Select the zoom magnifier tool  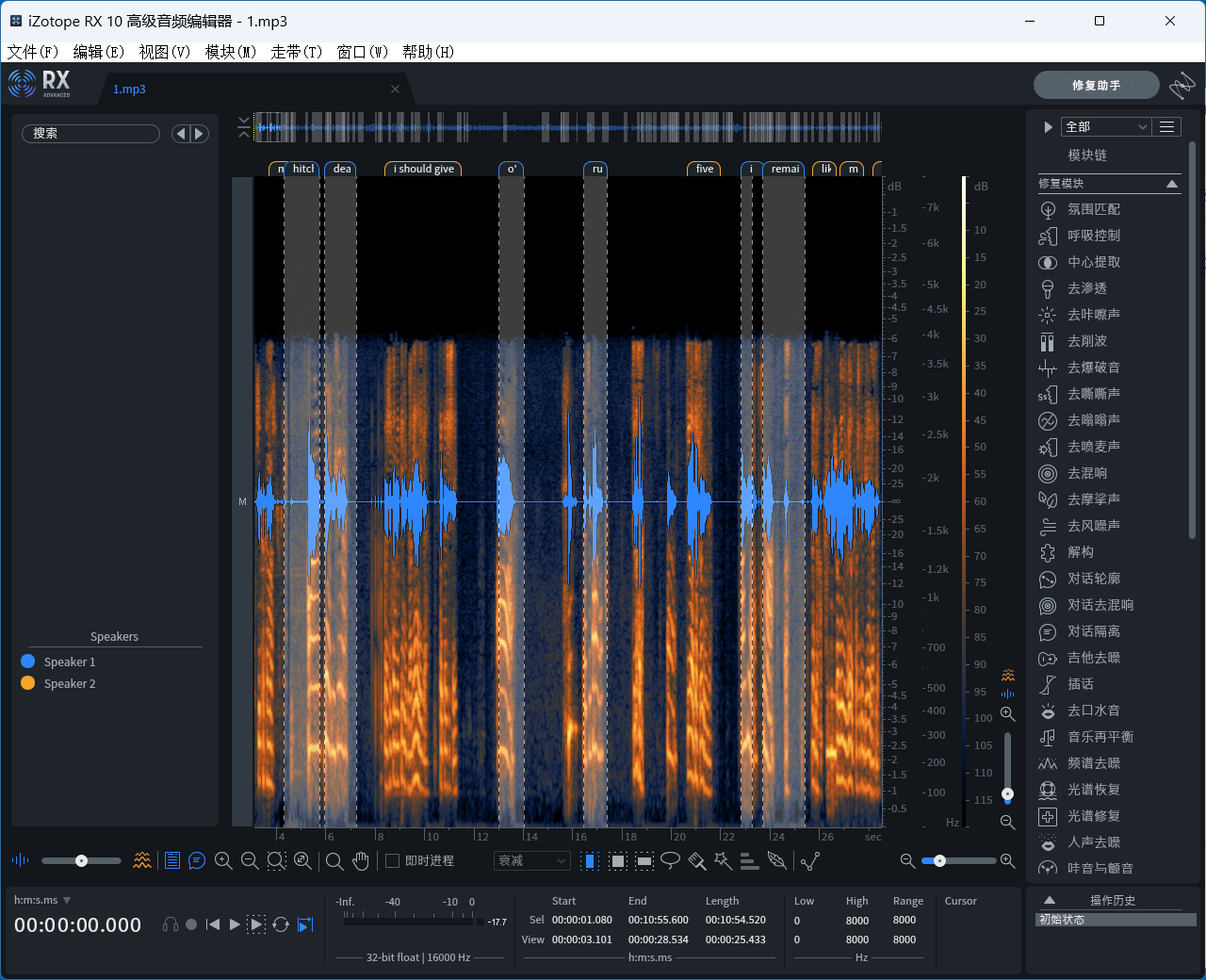(x=334, y=860)
